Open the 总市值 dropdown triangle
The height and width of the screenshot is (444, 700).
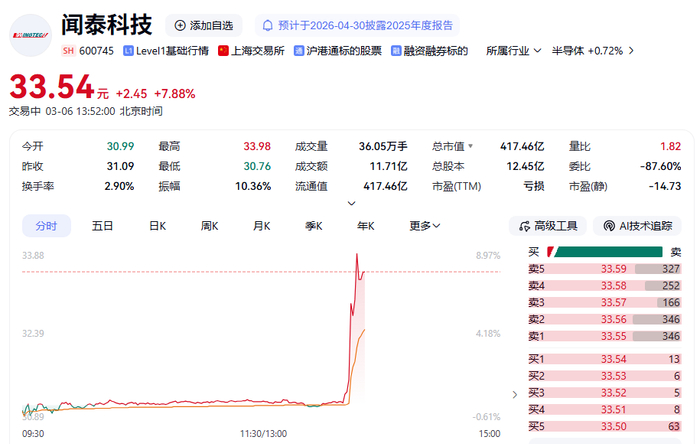[x=470, y=146]
